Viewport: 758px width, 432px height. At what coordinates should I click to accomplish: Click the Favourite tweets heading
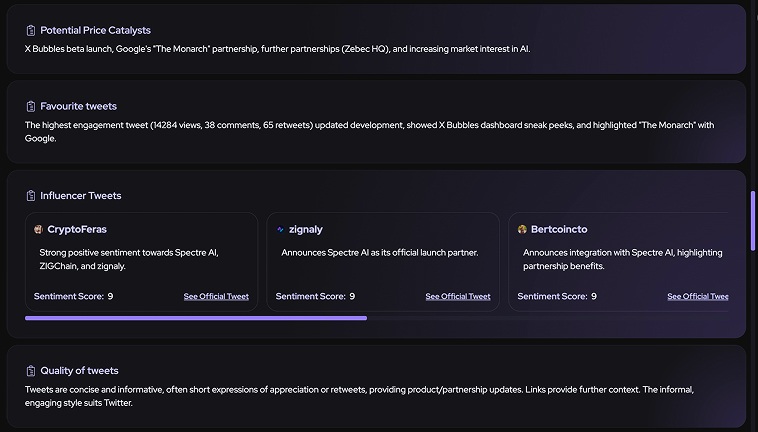[x=78, y=106]
